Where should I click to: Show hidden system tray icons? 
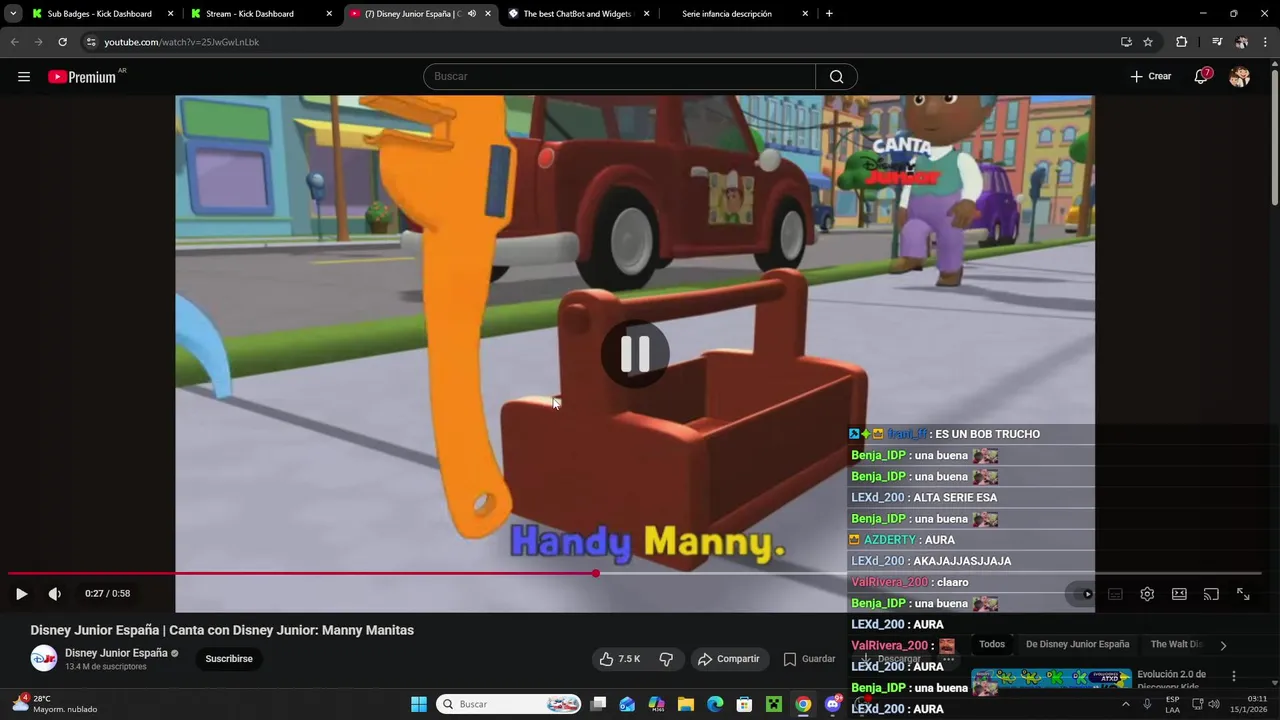1125,704
